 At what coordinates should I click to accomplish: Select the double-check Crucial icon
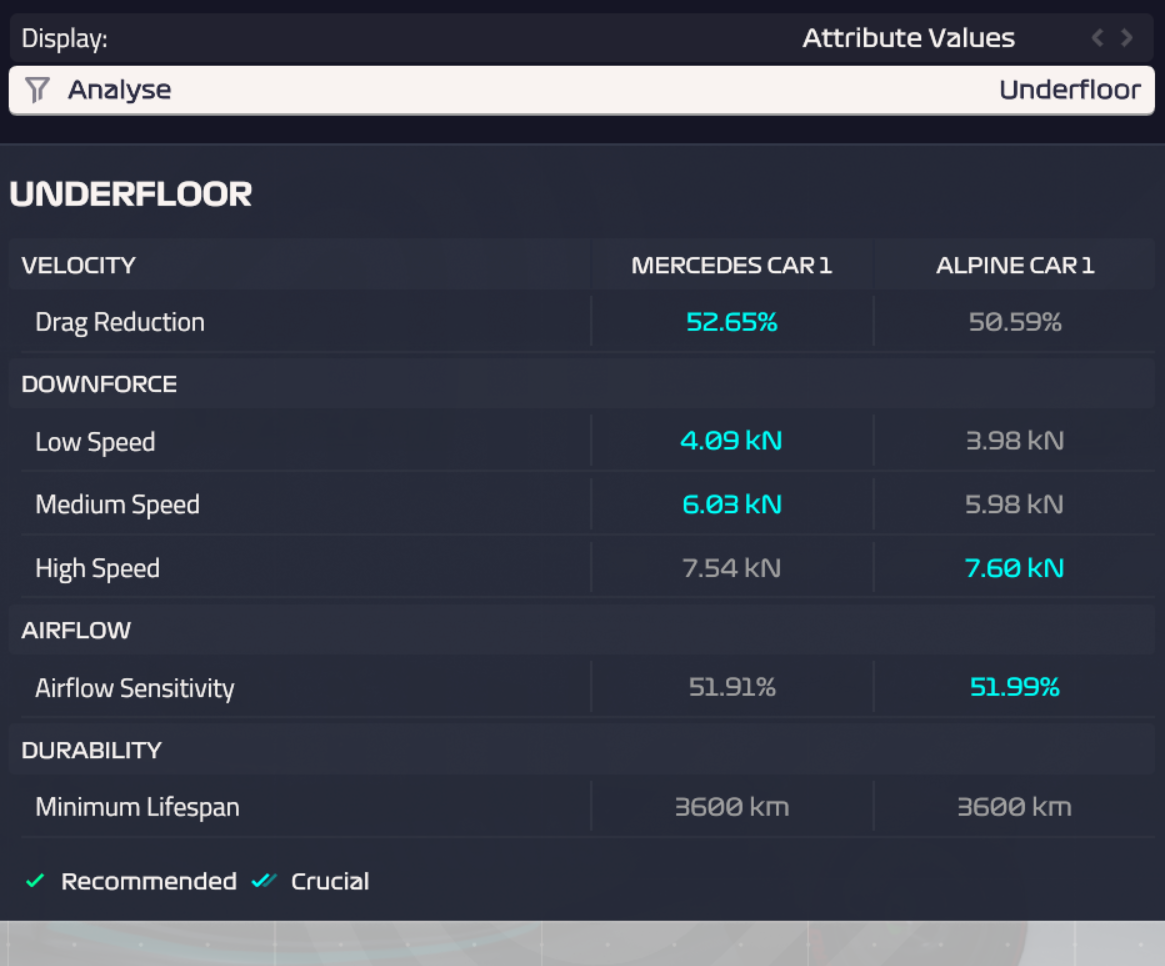(x=264, y=881)
